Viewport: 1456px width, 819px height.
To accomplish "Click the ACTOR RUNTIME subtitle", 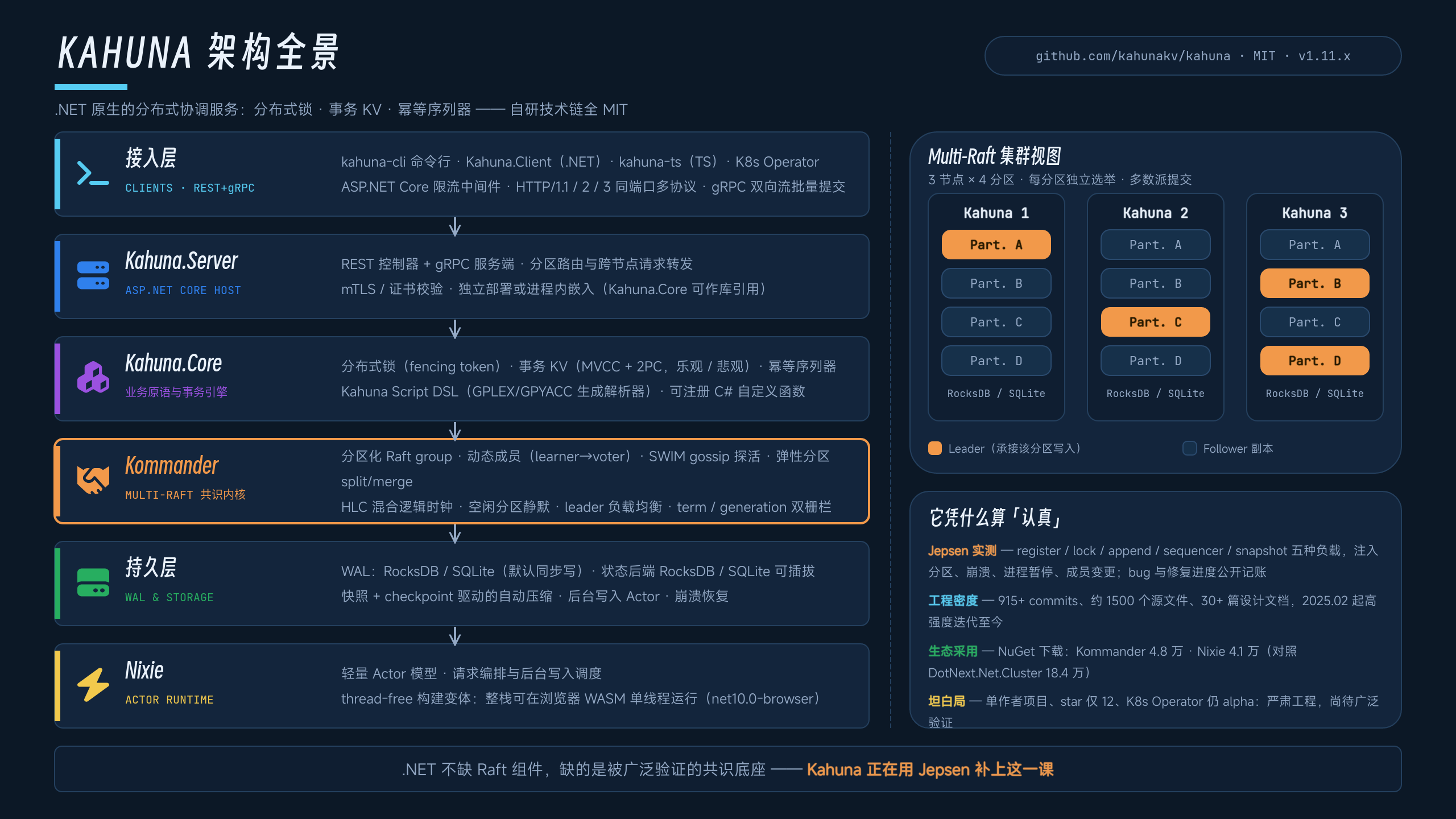I will (x=169, y=700).
